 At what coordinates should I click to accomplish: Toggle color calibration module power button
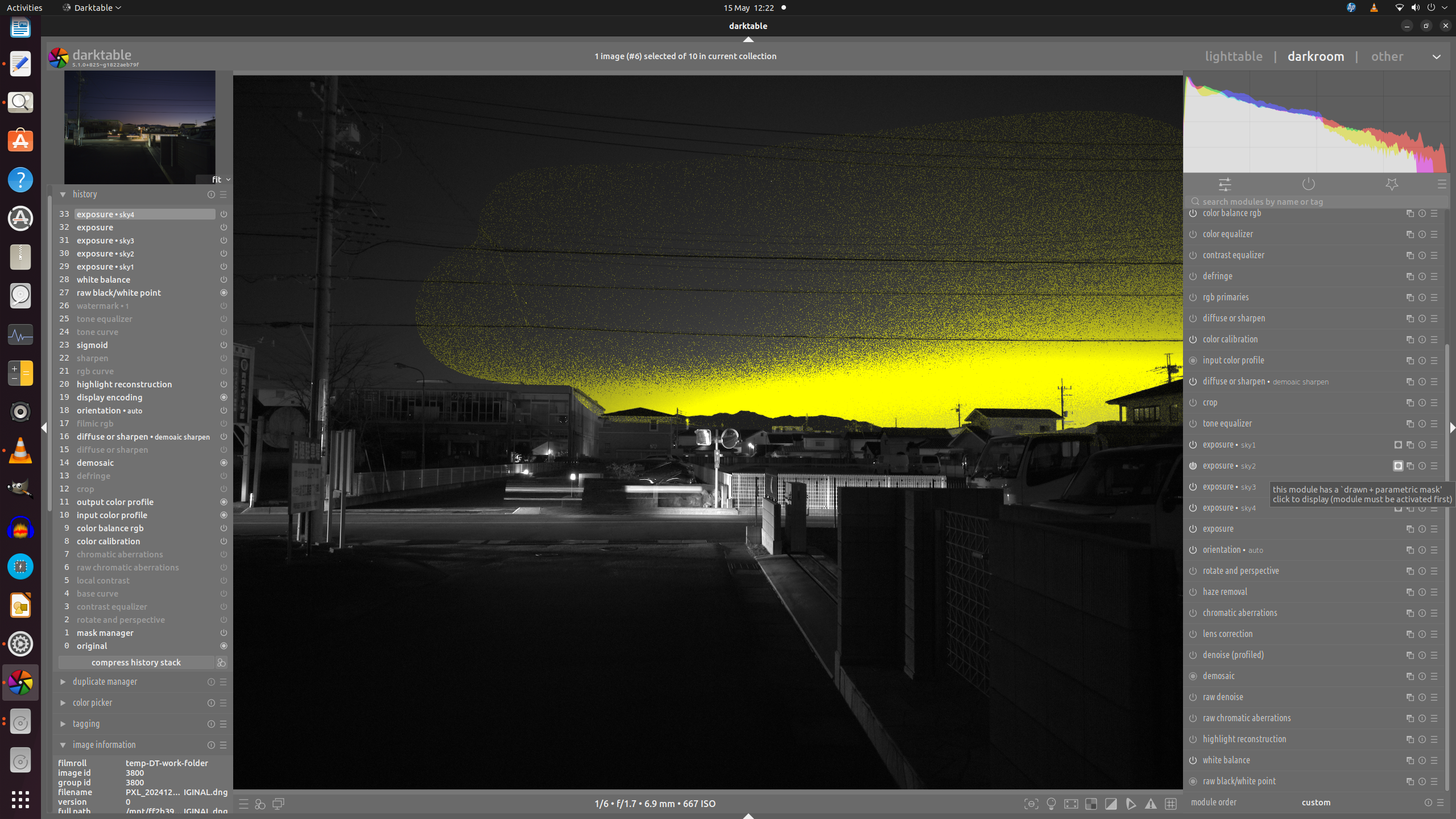[1193, 340]
